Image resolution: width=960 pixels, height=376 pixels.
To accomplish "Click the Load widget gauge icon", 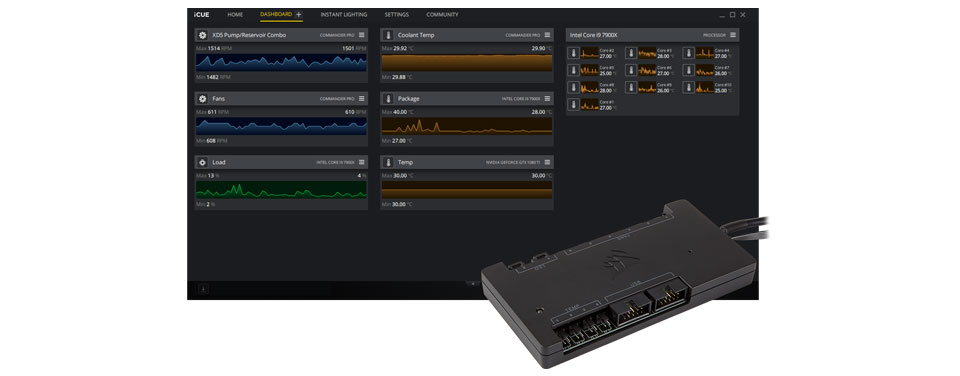I will coord(203,162).
